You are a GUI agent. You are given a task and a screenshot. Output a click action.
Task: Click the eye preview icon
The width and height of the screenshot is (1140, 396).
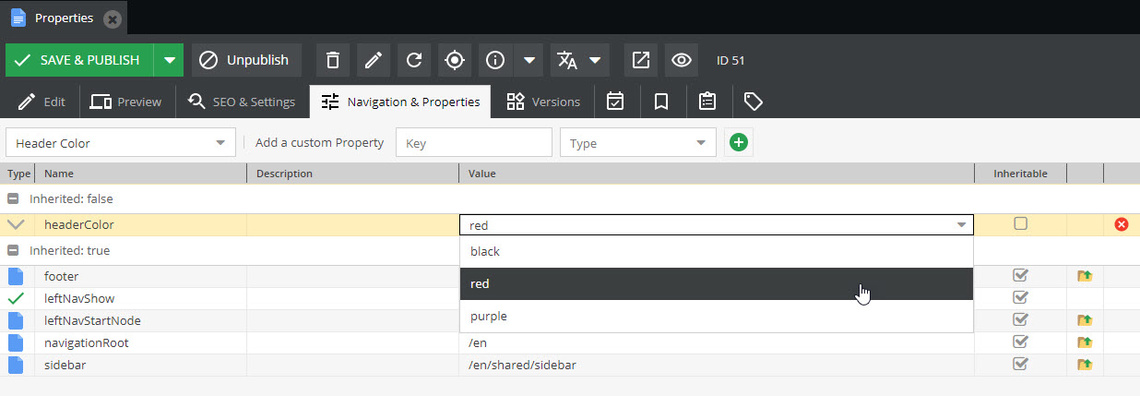pos(681,60)
